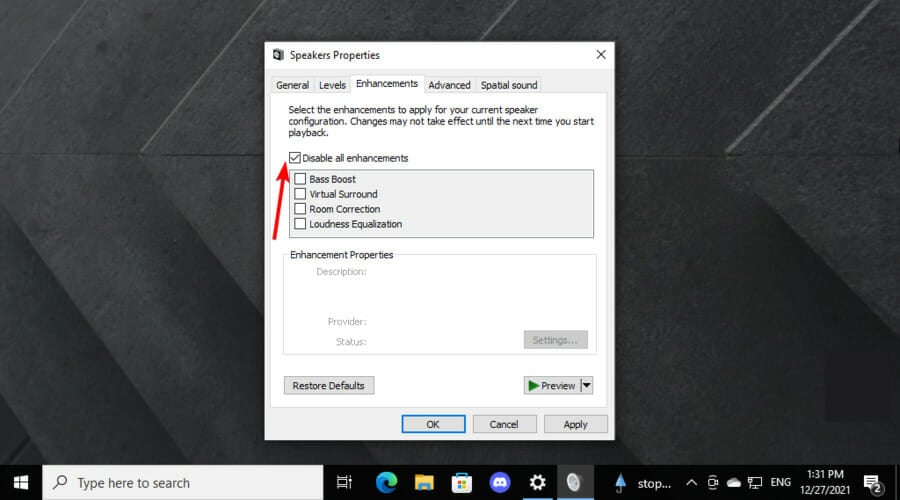This screenshot has height=500, width=900.
Task: Enable Loudness Equalization checkbox
Action: click(300, 224)
